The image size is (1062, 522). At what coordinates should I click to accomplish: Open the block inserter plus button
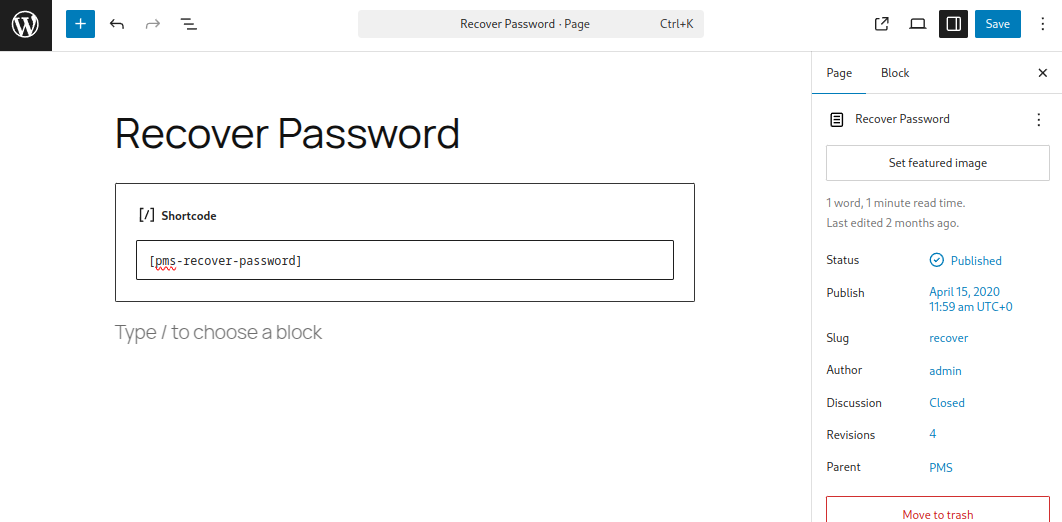(x=81, y=24)
